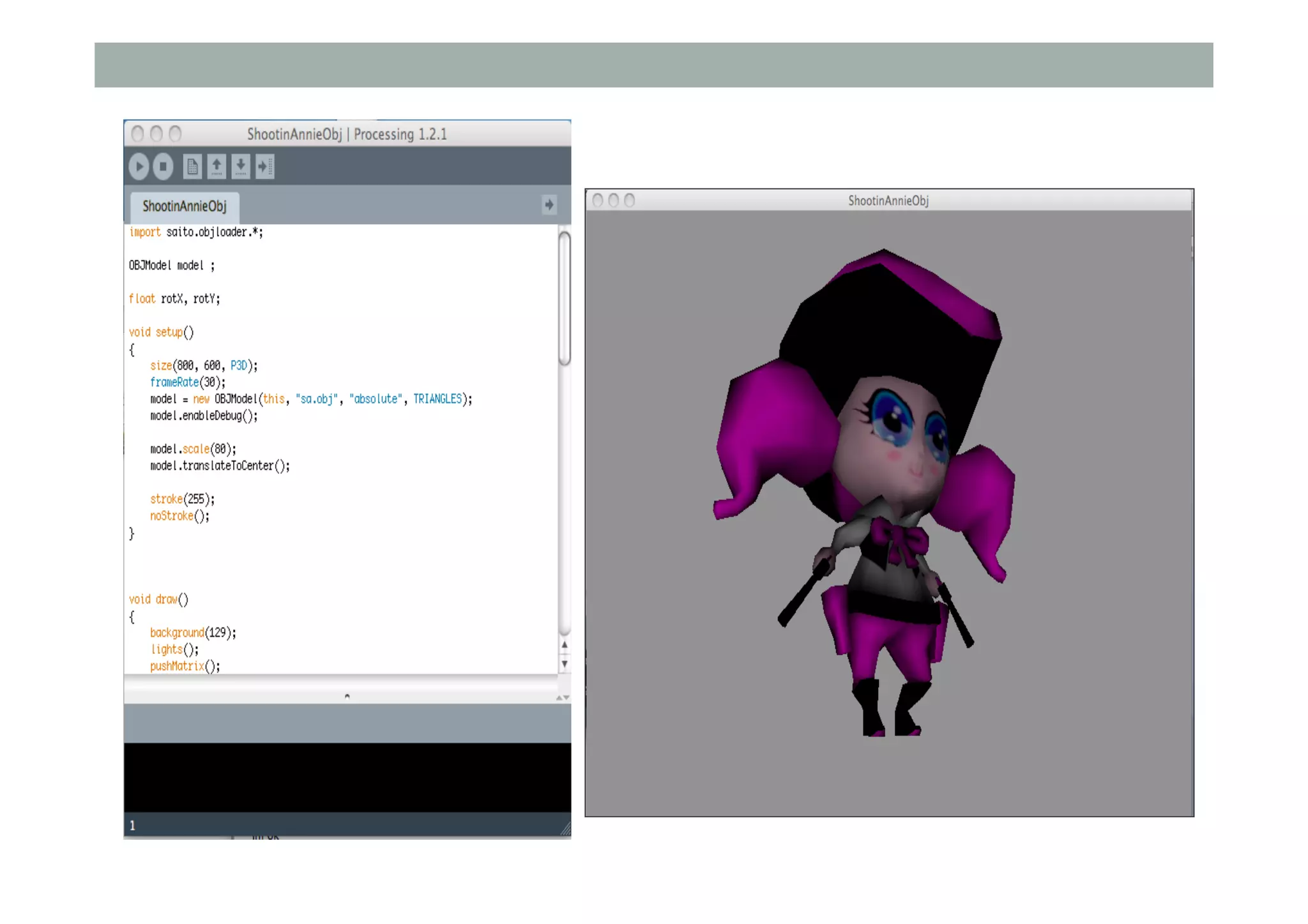The height and width of the screenshot is (924, 1308).
Task: Click the editor vertical scrollbar thumb
Action: pyautogui.click(x=564, y=298)
